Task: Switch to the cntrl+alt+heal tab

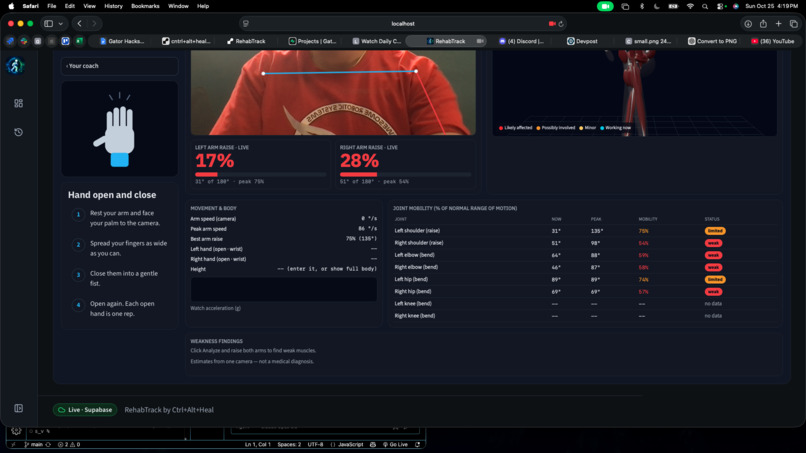Action: (186, 41)
